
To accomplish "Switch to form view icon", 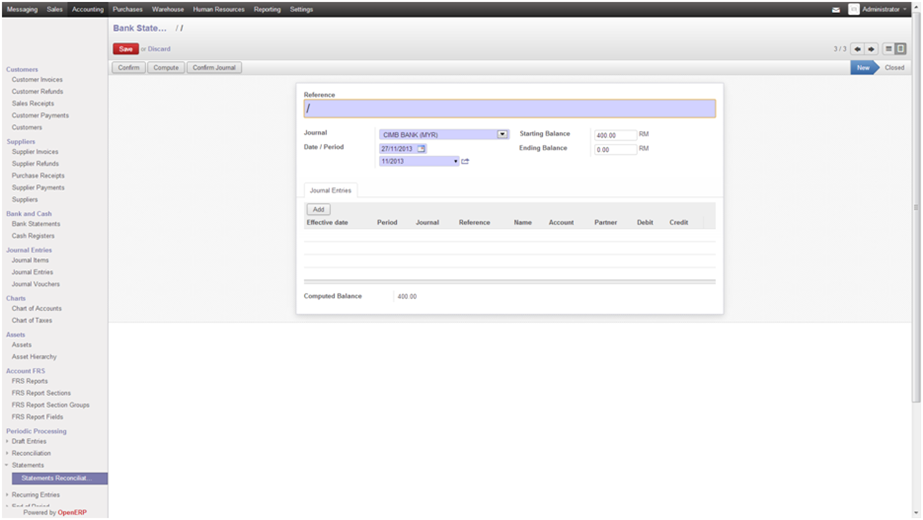I will coord(900,49).
